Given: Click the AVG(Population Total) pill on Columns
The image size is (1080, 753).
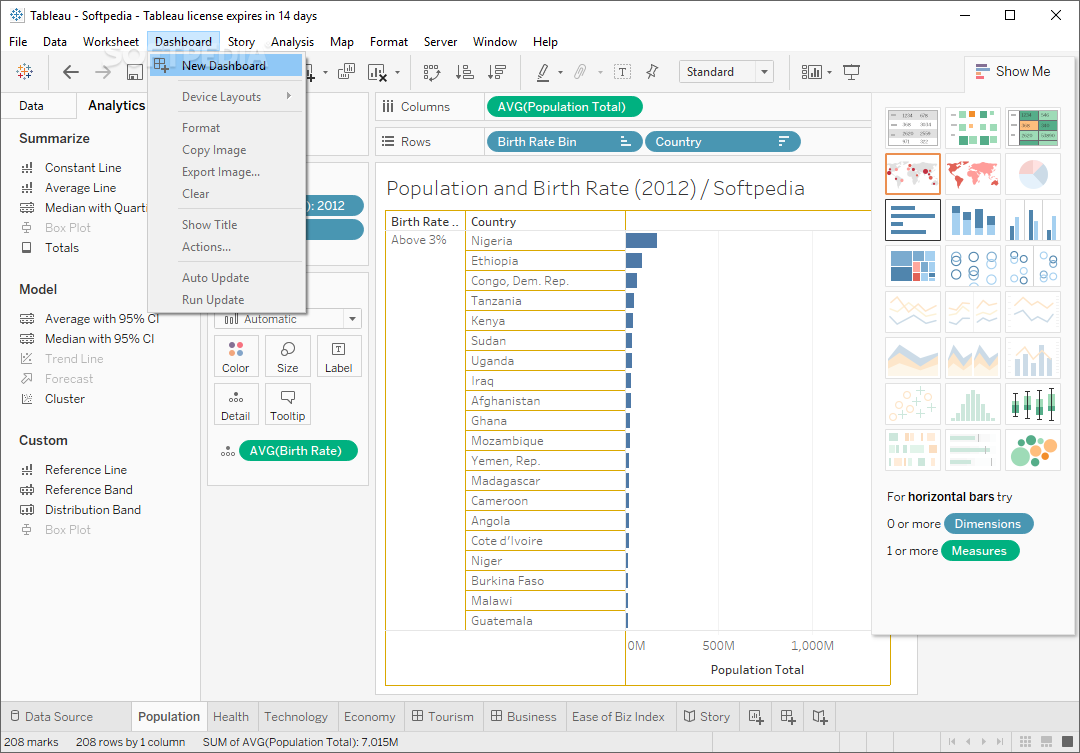Looking at the screenshot, I should coord(564,107).
